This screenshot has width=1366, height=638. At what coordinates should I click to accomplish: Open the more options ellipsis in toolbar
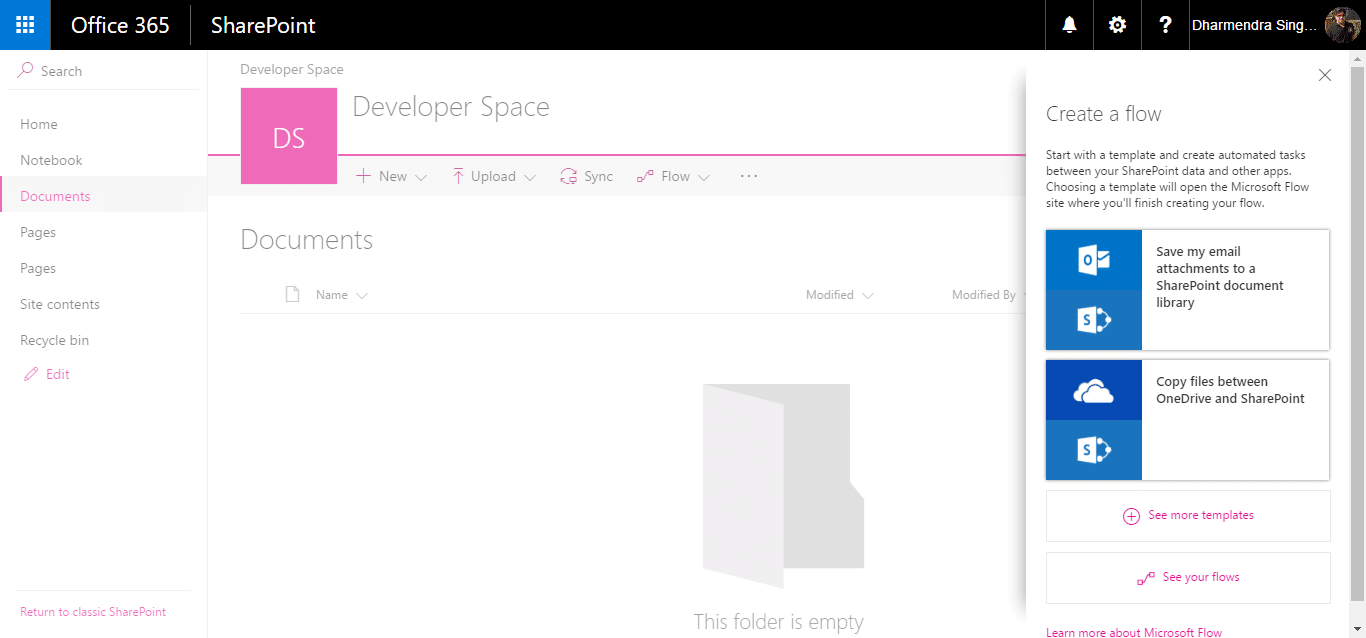click(749, 176)
